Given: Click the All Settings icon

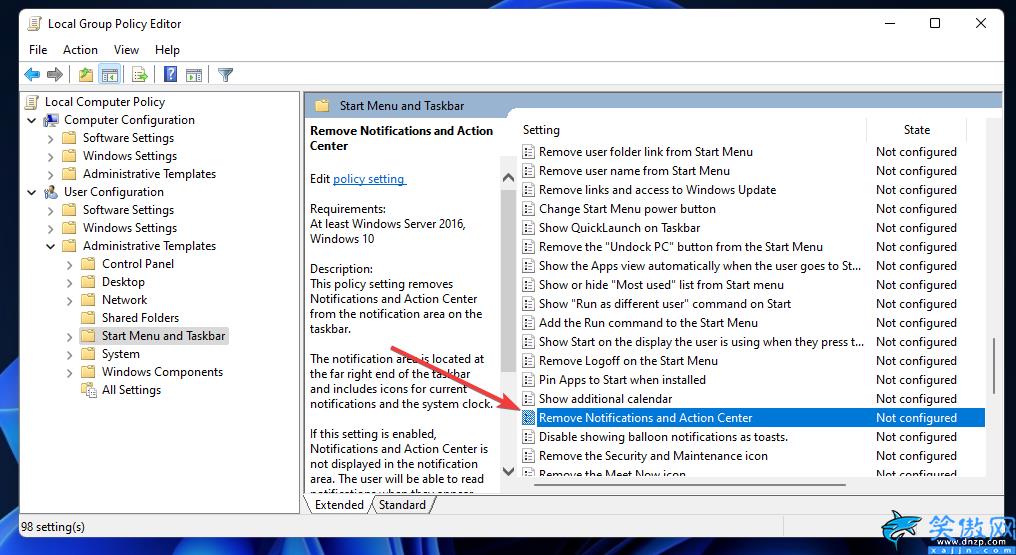Looking at the screenshot, I should pyautogui.click(x=89, y=390).
